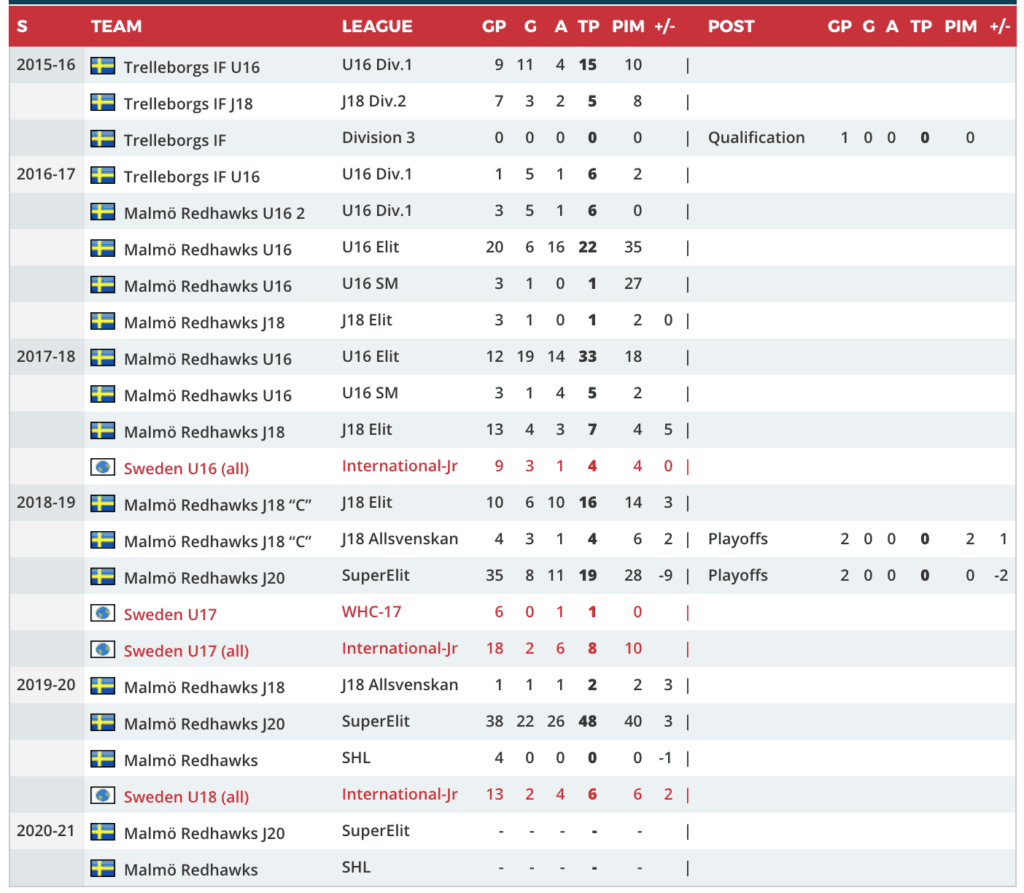The image size is (1024, 893).
Task: Click the first PIM column header
Action: (x=628, y=26)
